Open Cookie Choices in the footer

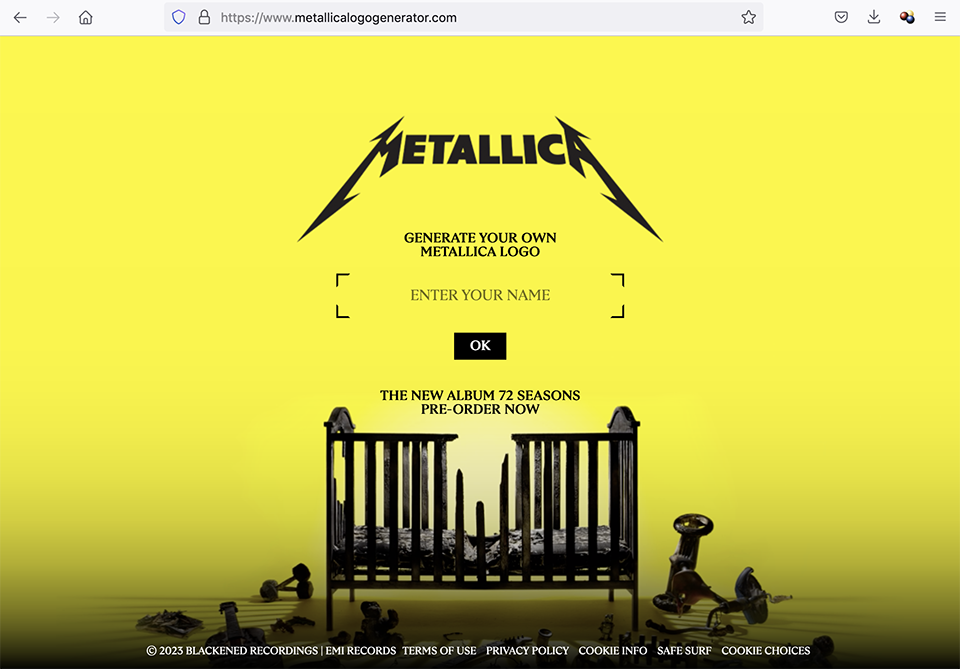click(765, 651)
